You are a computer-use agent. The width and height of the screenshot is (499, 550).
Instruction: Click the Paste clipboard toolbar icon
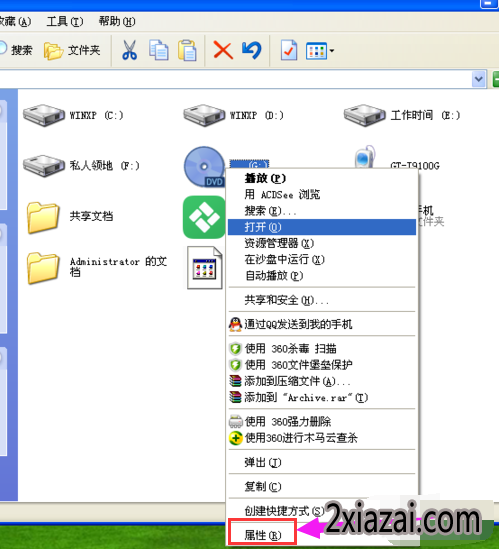tap(187, 50)
